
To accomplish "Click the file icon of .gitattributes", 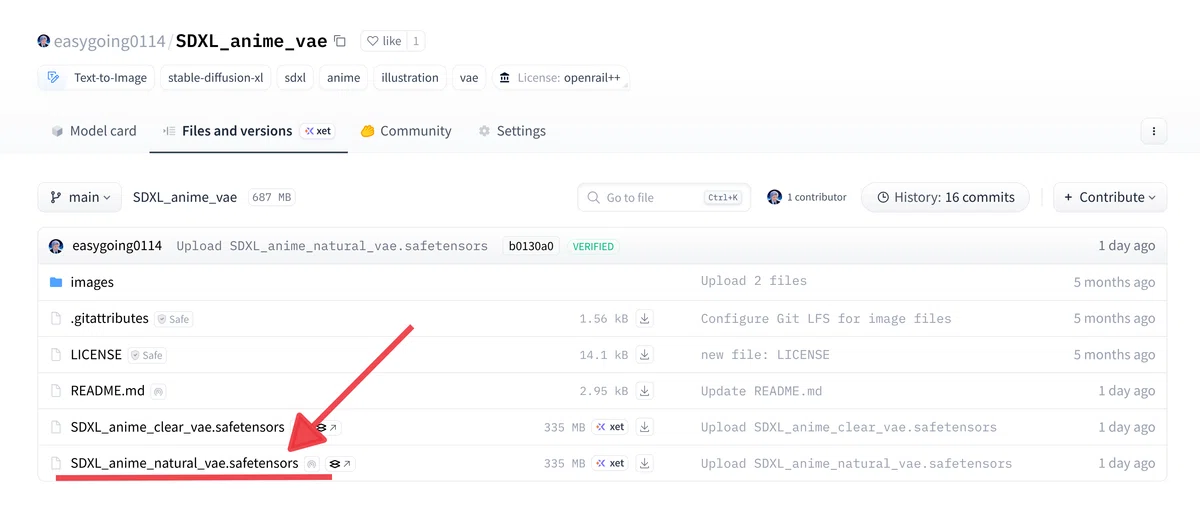I will (x=56, y=319).
